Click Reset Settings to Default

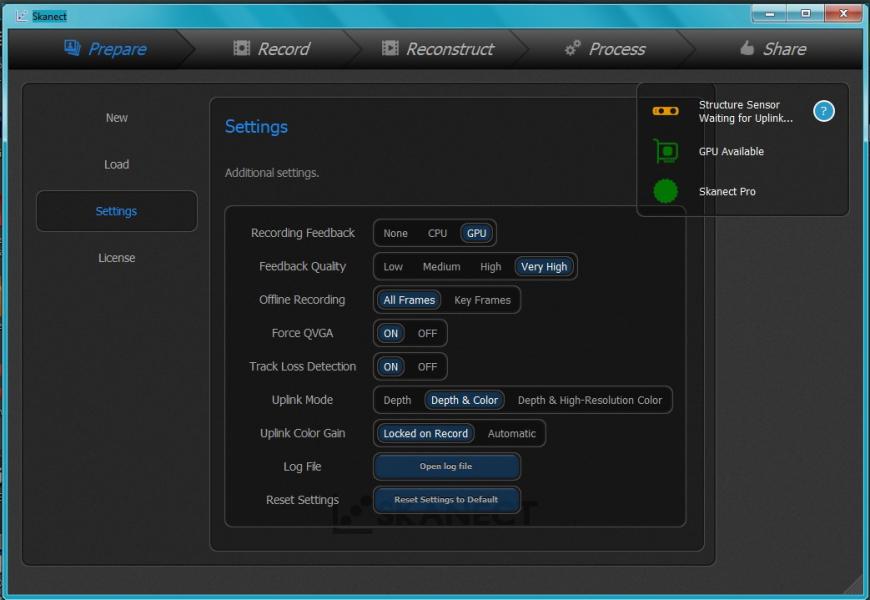(446, 500)
